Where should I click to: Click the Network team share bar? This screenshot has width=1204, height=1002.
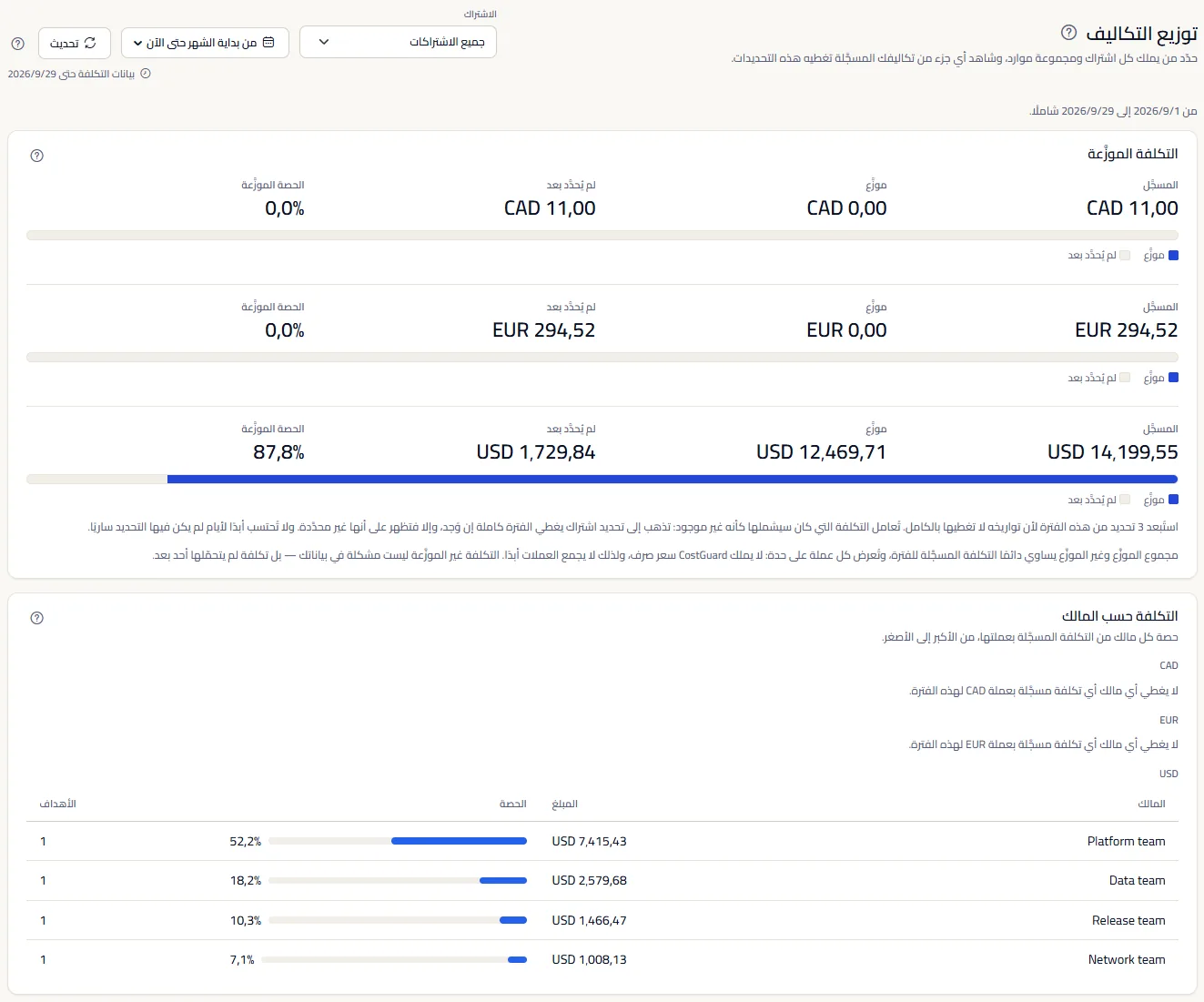coord(394,959)
